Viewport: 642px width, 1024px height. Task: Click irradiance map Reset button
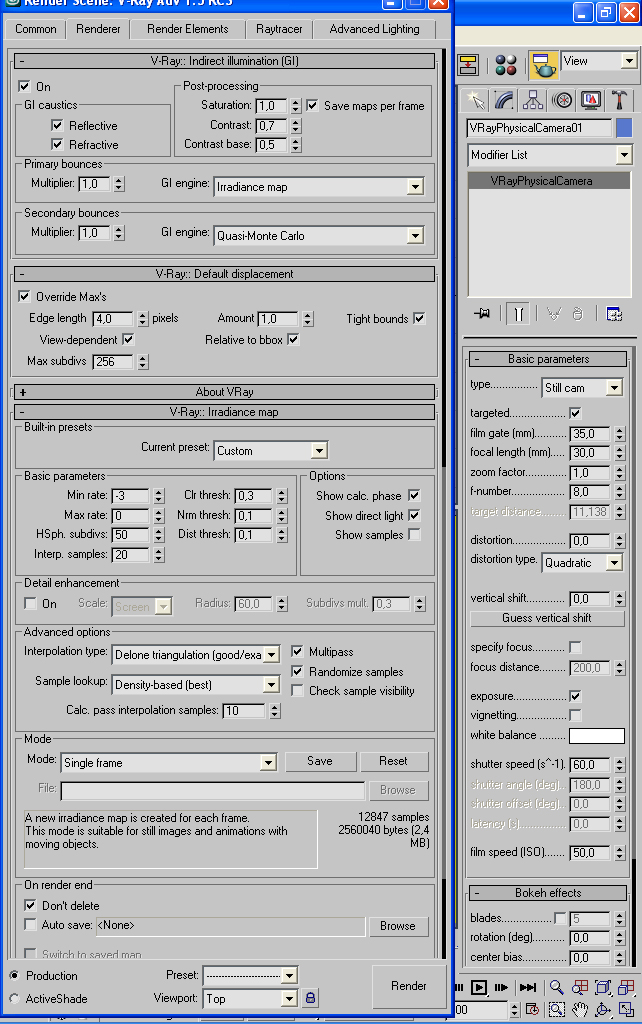click(393, 761)
